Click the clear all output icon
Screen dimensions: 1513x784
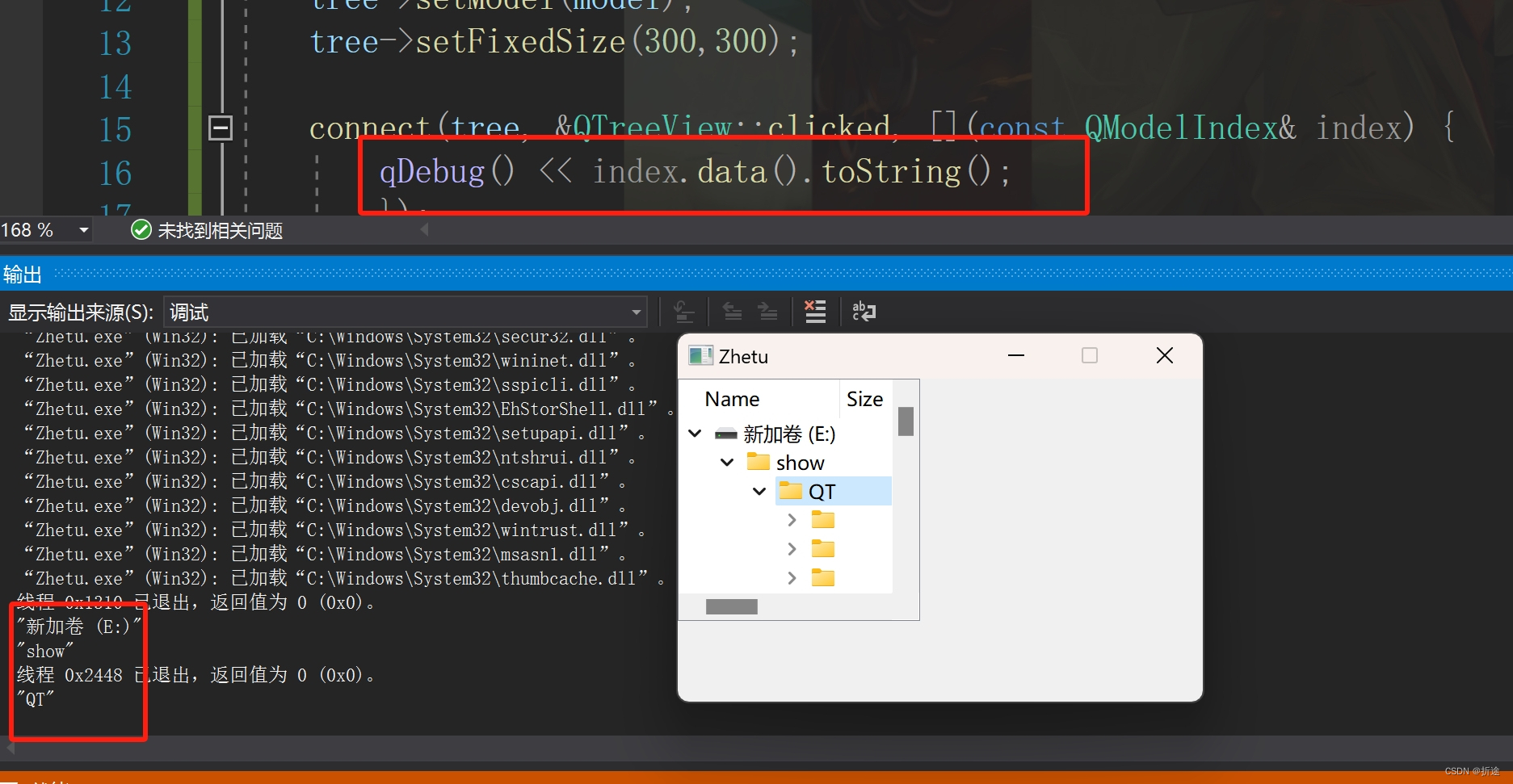click(815, 312)
